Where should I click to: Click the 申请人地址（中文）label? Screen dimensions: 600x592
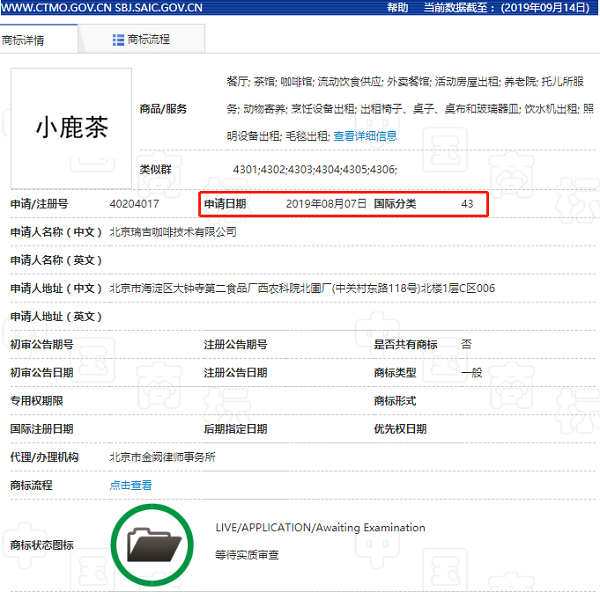point(56,288)
